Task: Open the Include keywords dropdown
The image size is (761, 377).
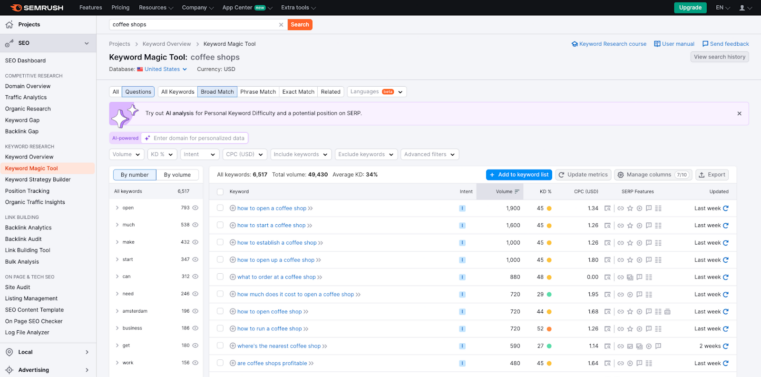Action: (x=301, y=154)
